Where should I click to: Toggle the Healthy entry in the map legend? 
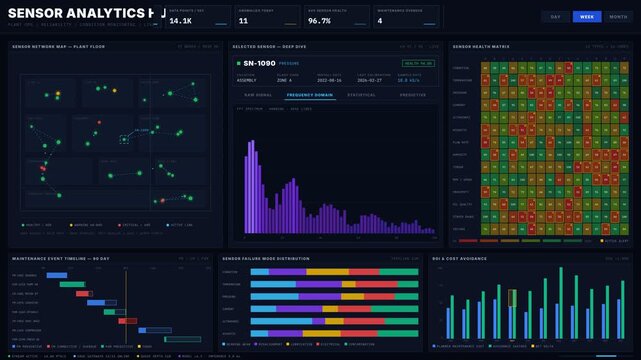tap(37, 225)
